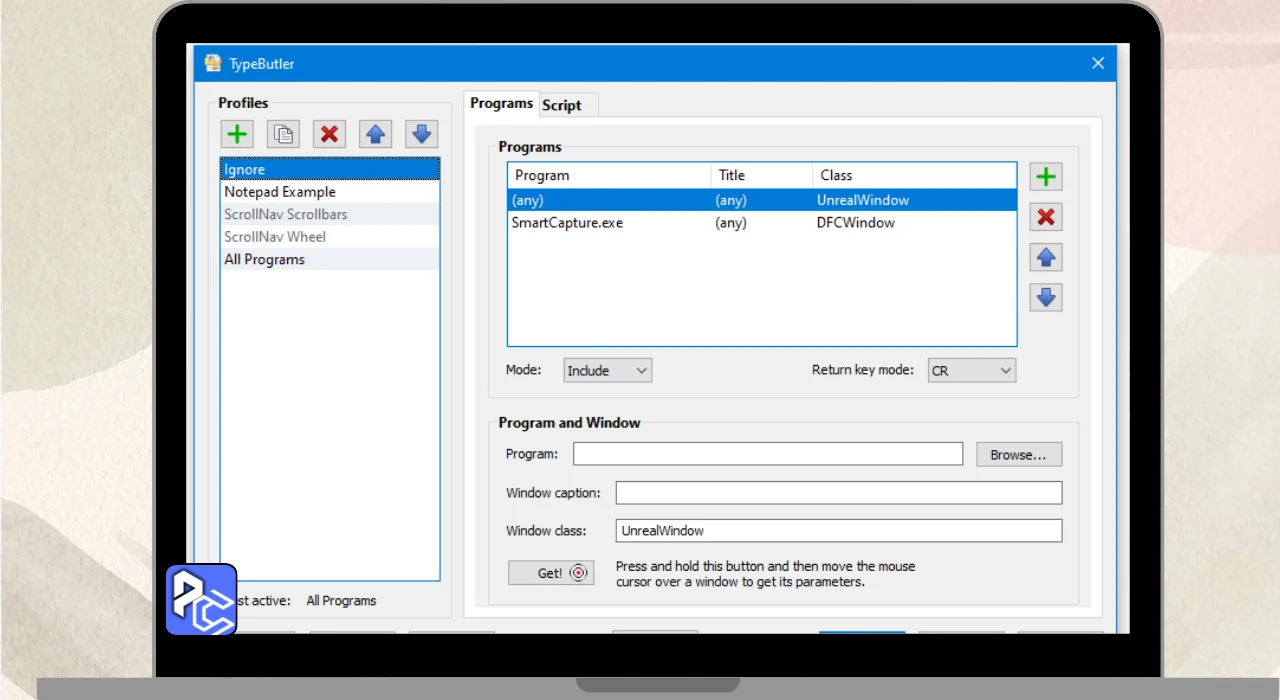Viewport: 1280px width, 700px height.
Task: Move the program entry up in table
Action: point(1046,257)
